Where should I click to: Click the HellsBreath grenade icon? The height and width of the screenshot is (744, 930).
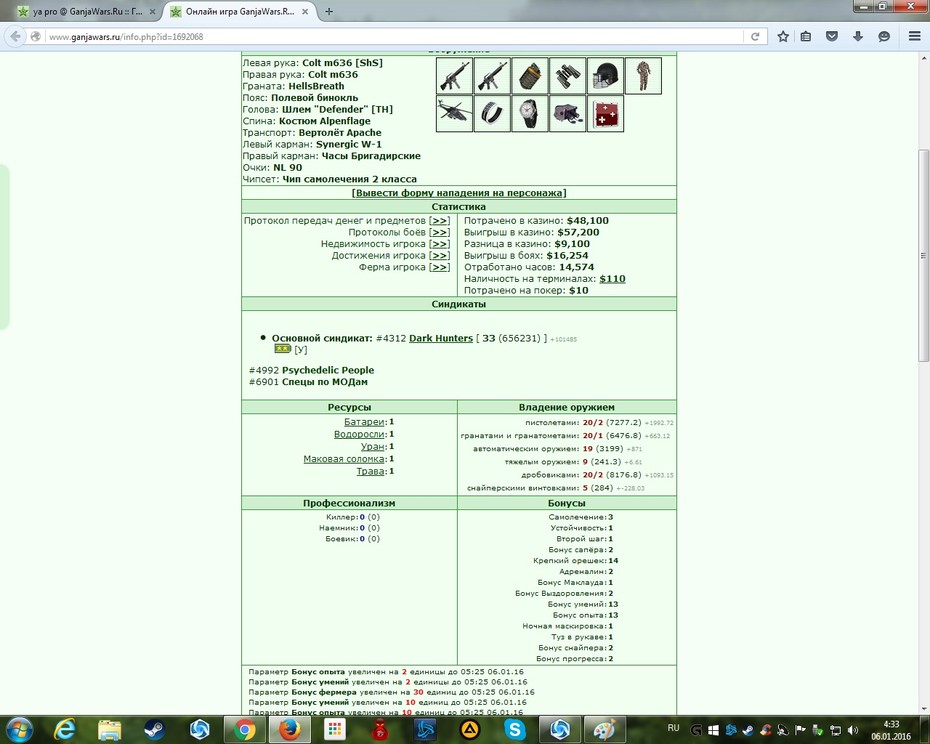point(530,76)
